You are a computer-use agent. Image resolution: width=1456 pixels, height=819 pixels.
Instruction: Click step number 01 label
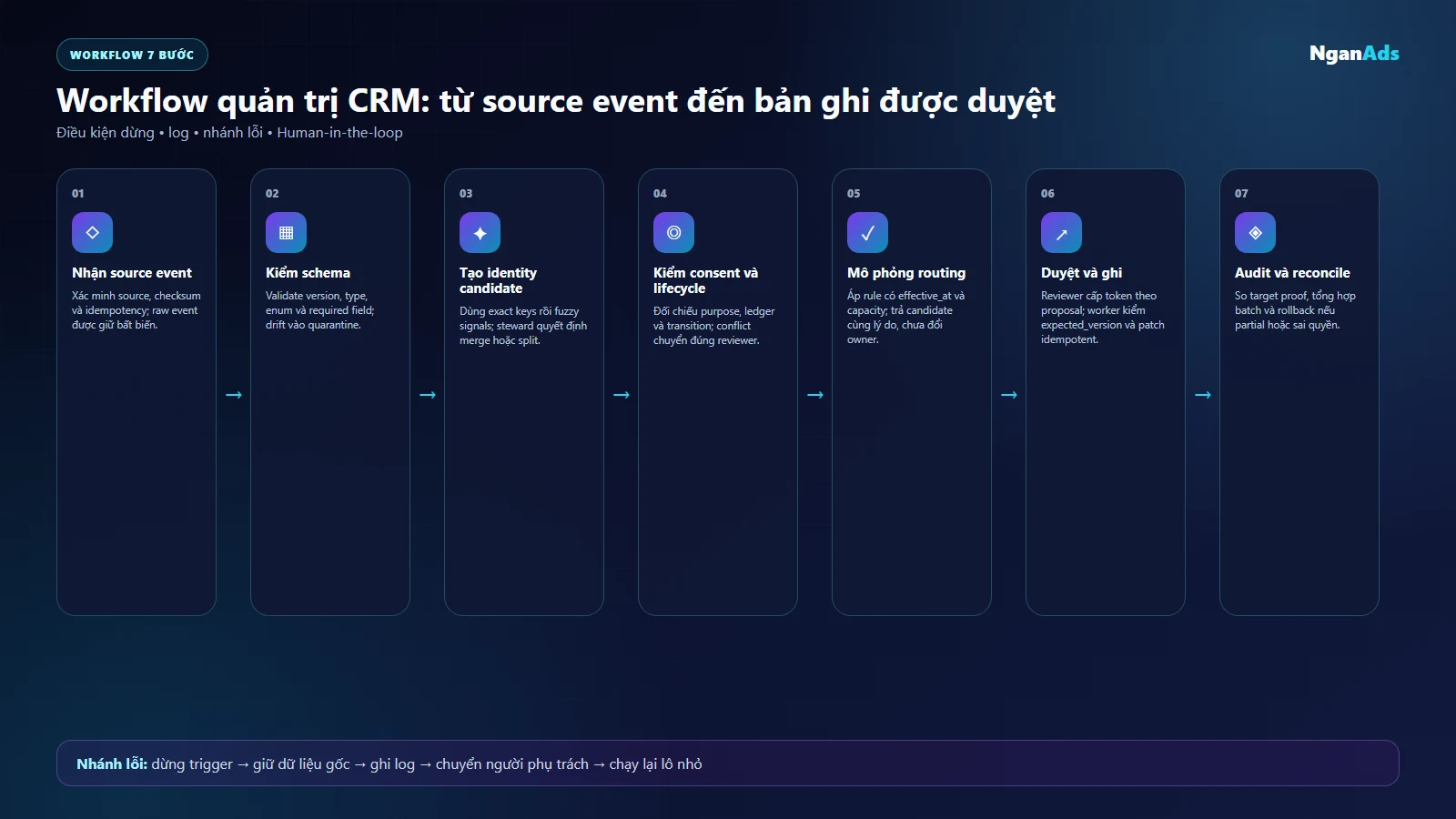[x=78, y=194]
